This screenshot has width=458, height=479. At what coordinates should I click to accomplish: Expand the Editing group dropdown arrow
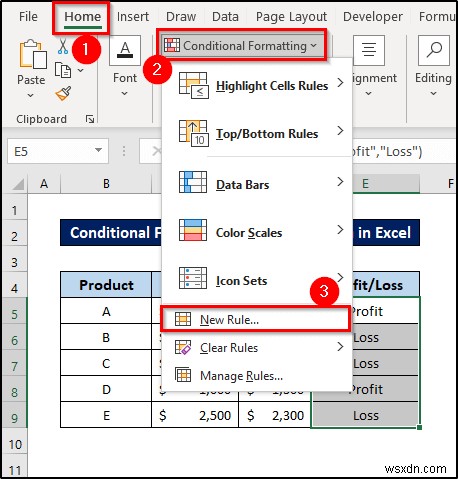(x=433, y=94)
